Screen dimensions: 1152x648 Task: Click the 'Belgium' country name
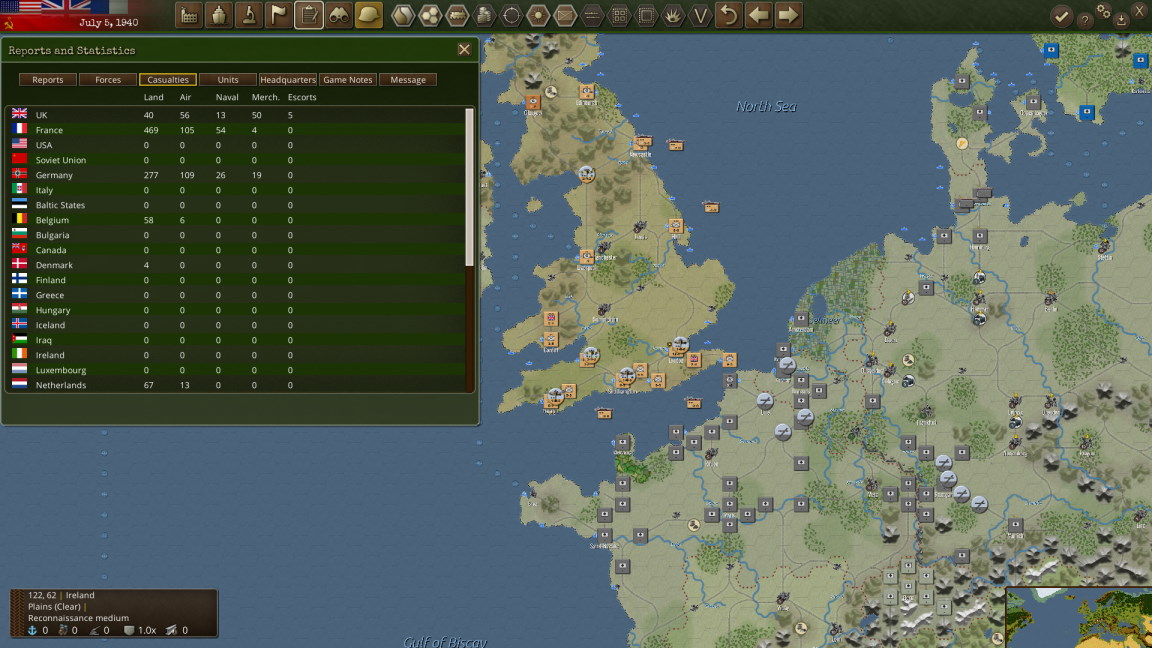pos(52,220)
